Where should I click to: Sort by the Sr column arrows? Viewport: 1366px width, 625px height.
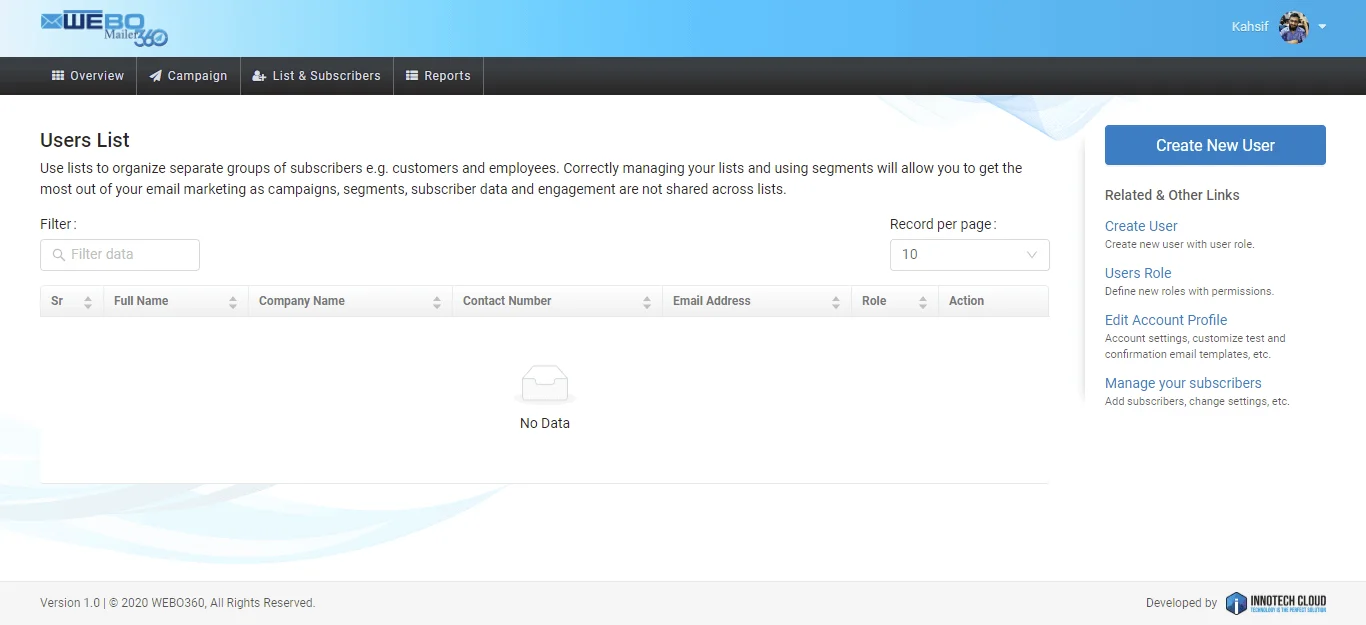(88, 302)
